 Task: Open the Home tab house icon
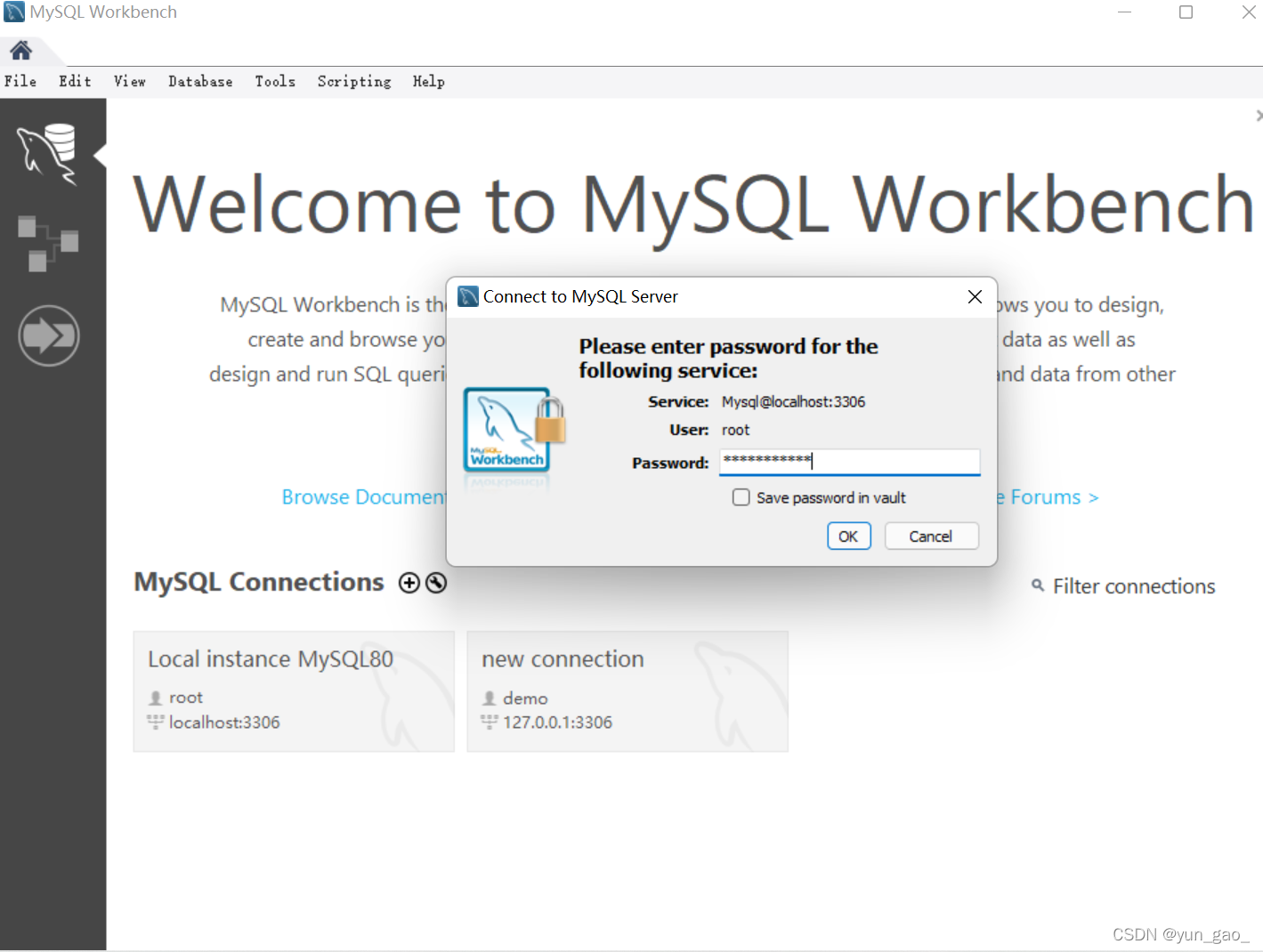coord(21,50)
